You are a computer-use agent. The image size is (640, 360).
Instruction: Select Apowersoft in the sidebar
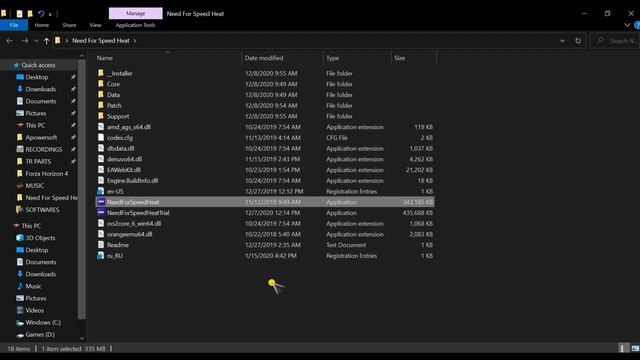[x=41, y=137]
